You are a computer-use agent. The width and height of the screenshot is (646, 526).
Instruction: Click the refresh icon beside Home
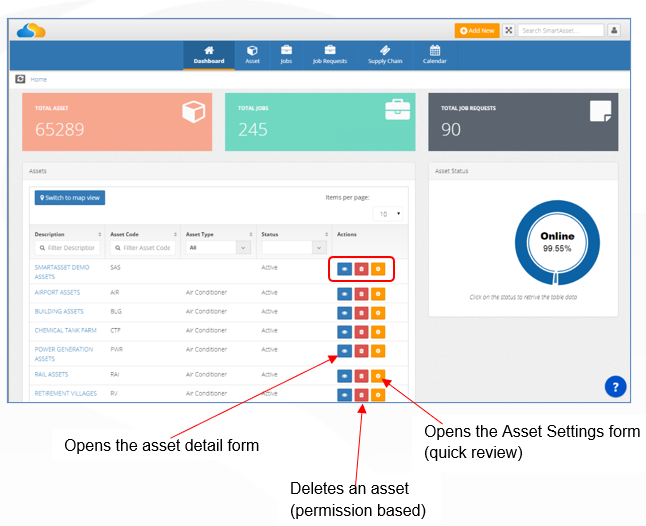pyautogui.click(x=20, y=79)
